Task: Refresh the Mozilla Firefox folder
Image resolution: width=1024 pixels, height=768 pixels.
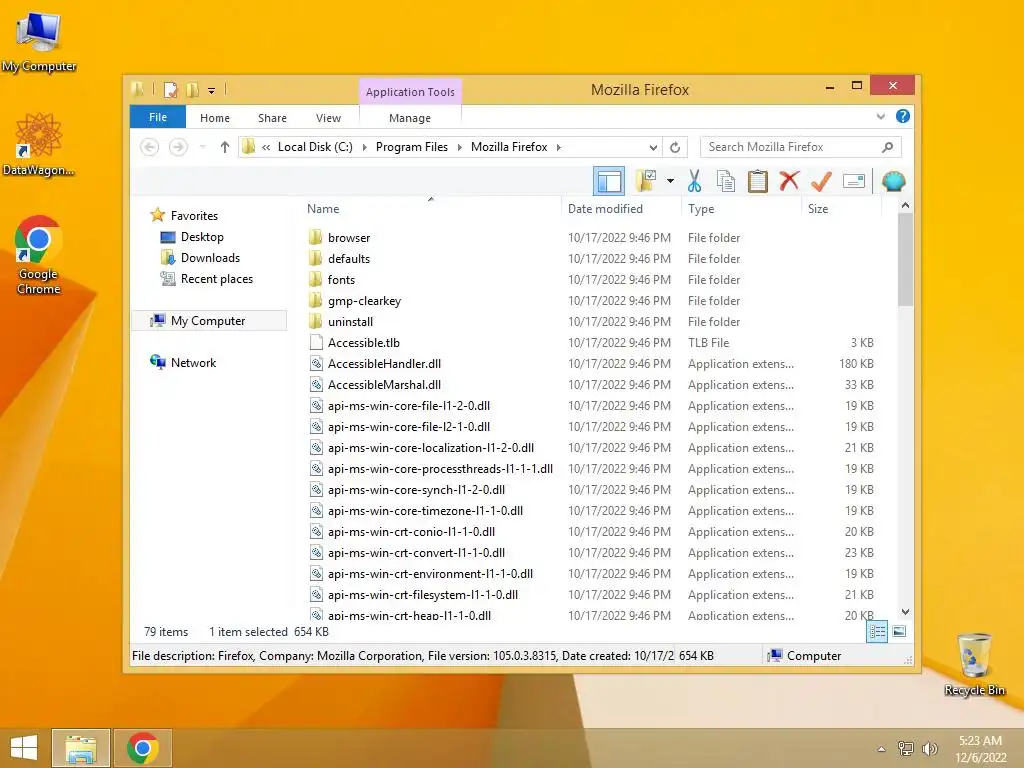Action: click(675, 148)
